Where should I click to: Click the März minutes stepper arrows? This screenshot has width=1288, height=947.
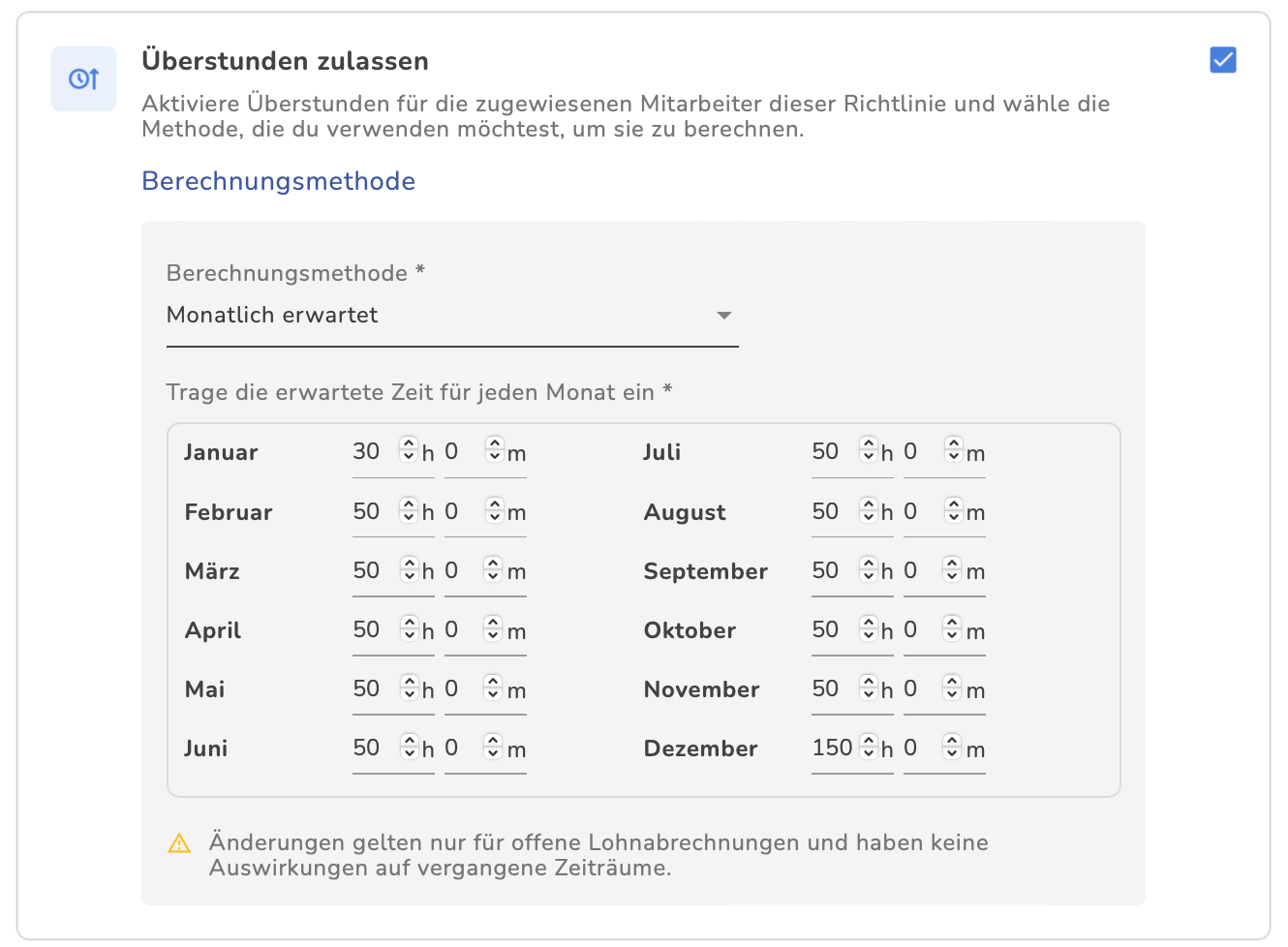(494, 569)
